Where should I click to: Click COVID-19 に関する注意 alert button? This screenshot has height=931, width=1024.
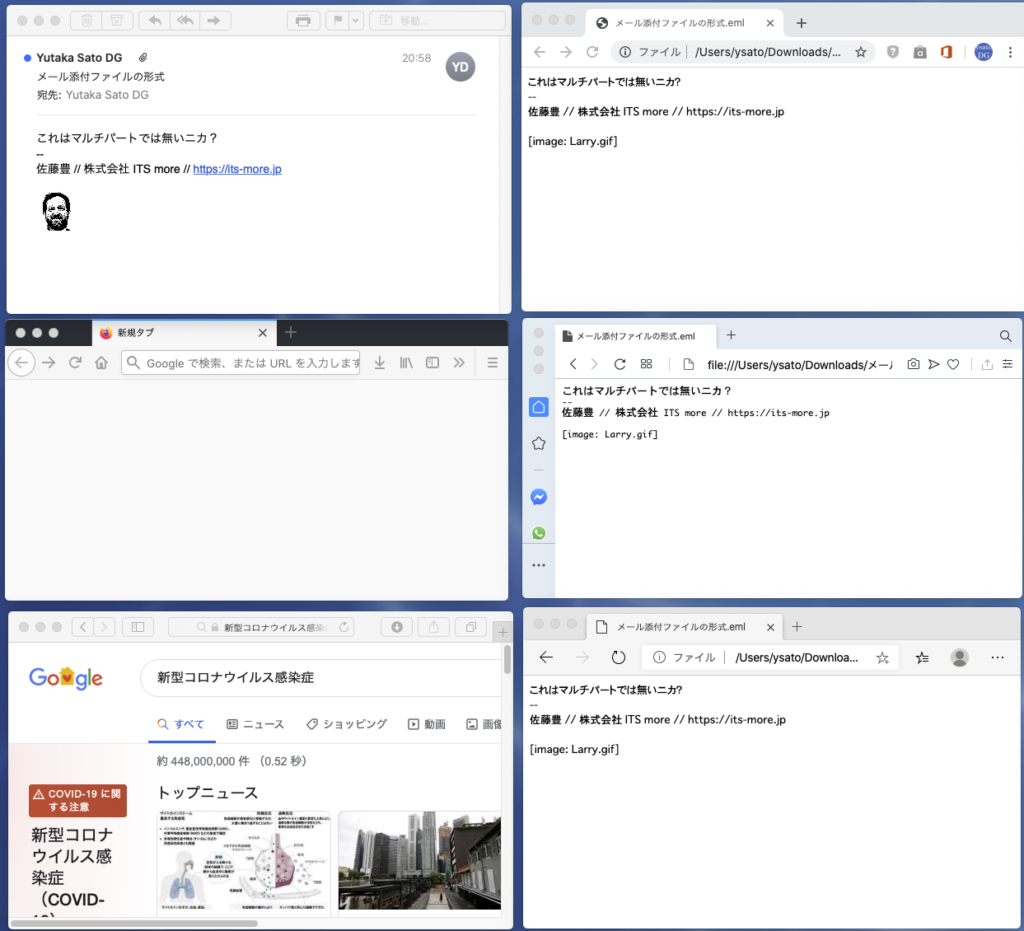(x=78, y=800)
